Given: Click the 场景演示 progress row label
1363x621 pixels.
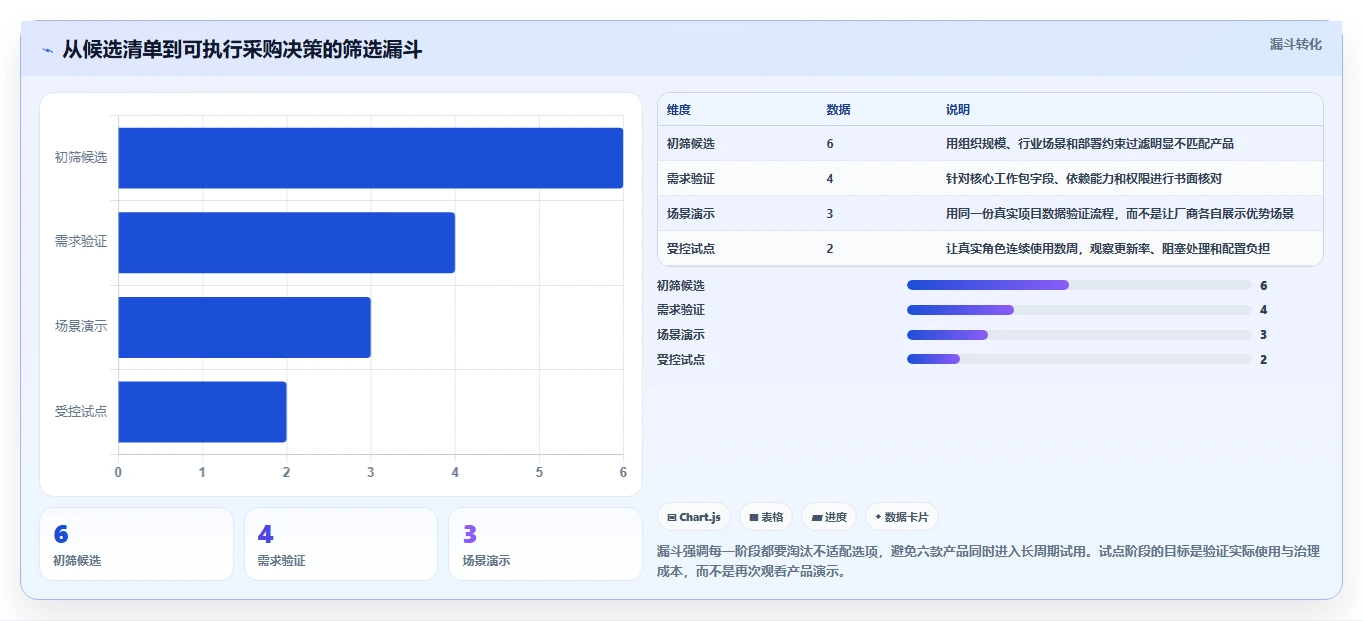Looking at the screenshot, I should click(681, 335).
